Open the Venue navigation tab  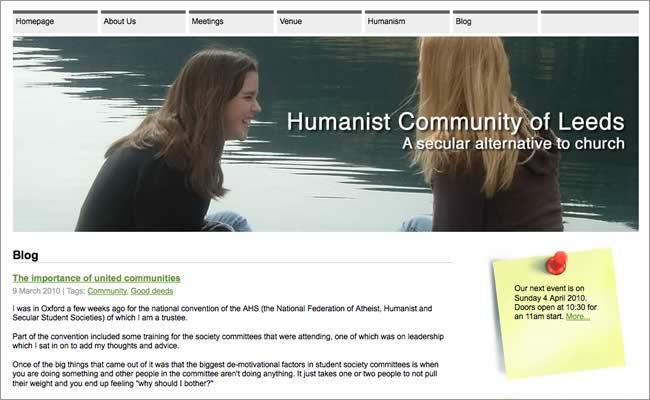(x=318, y=21)
